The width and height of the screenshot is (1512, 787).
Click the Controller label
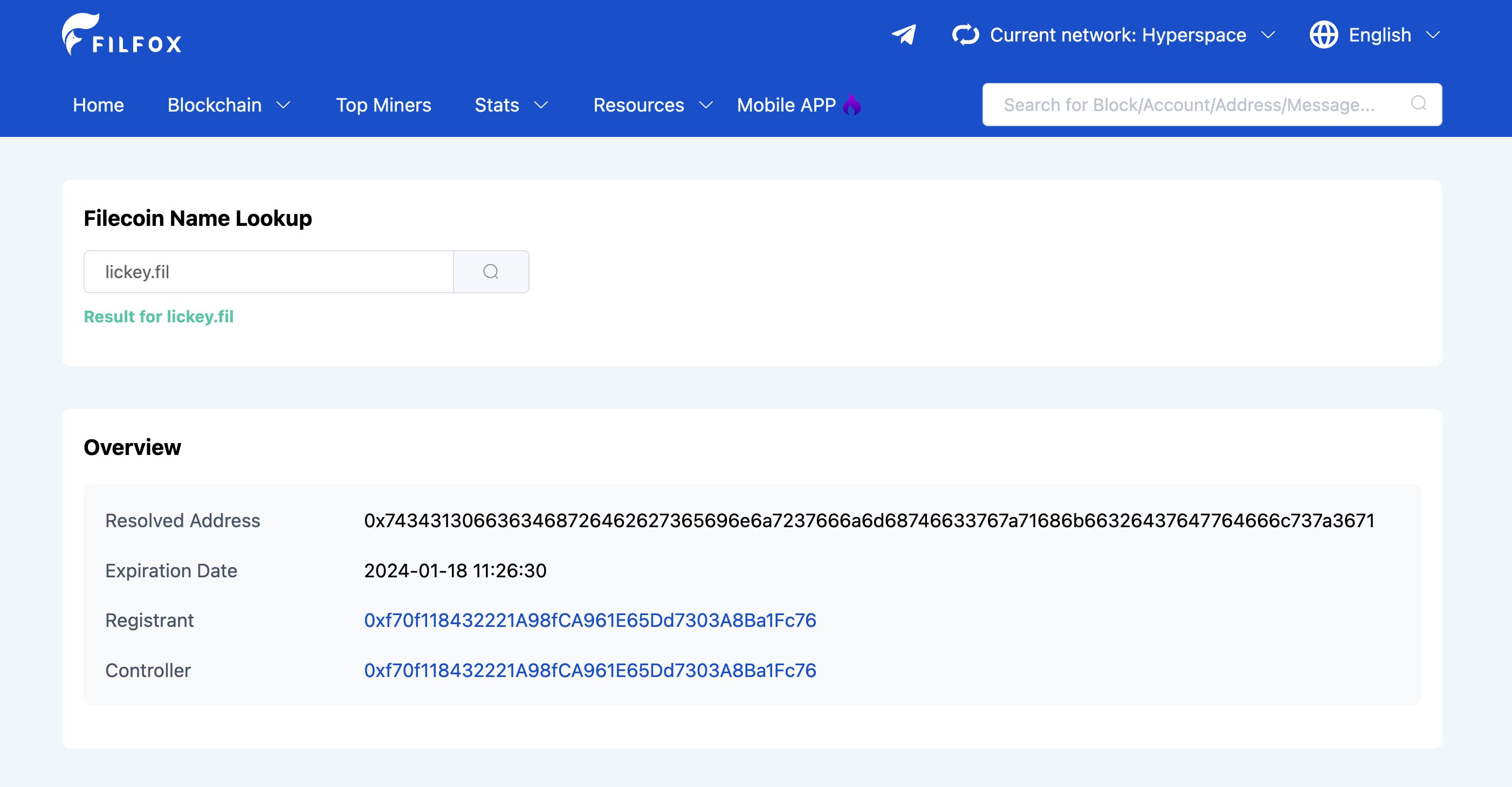[x=148, y=670]
